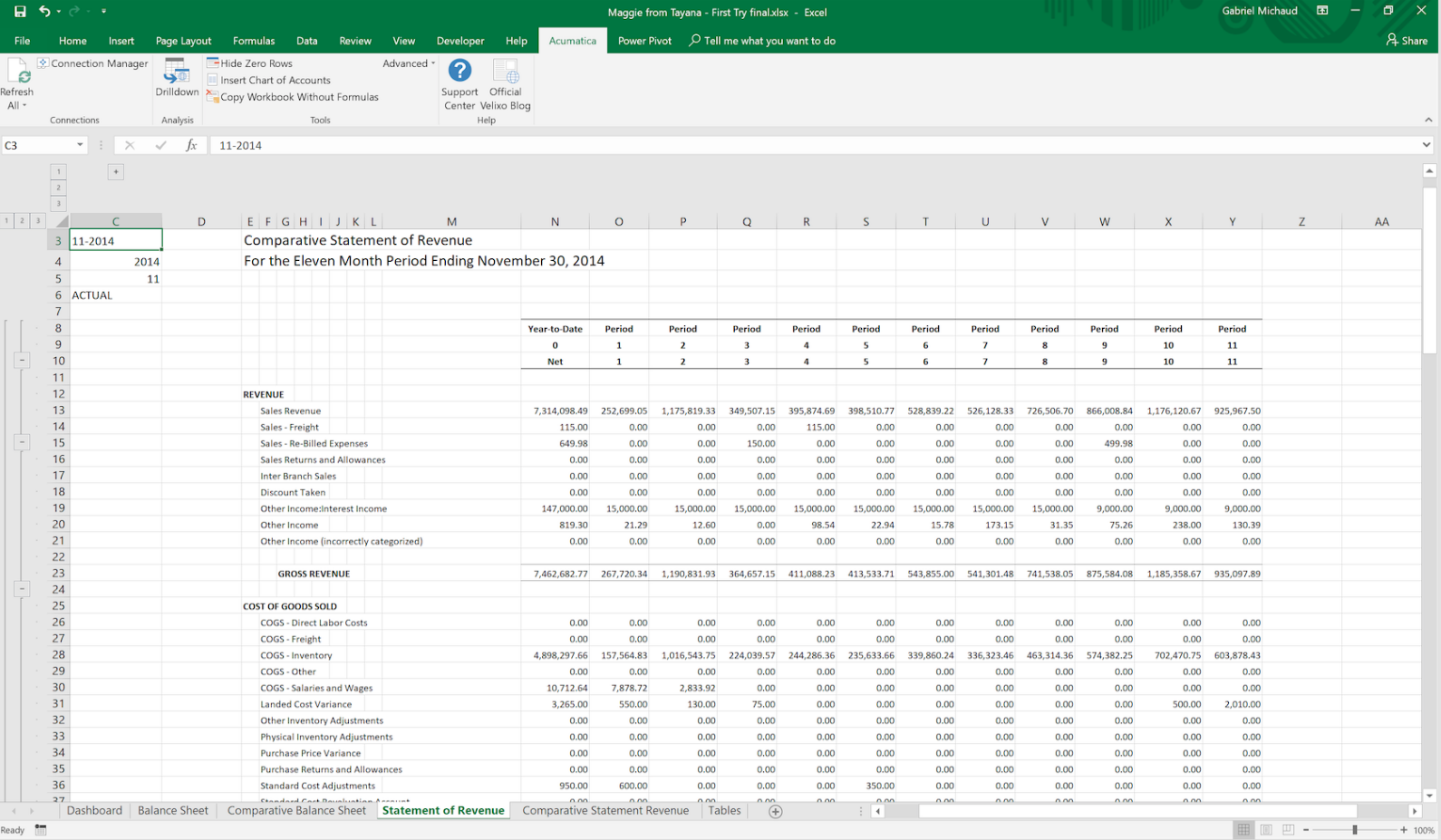Click the zoom out minus button
The image size is (1441, 840).
click(x=1306, y=830)
